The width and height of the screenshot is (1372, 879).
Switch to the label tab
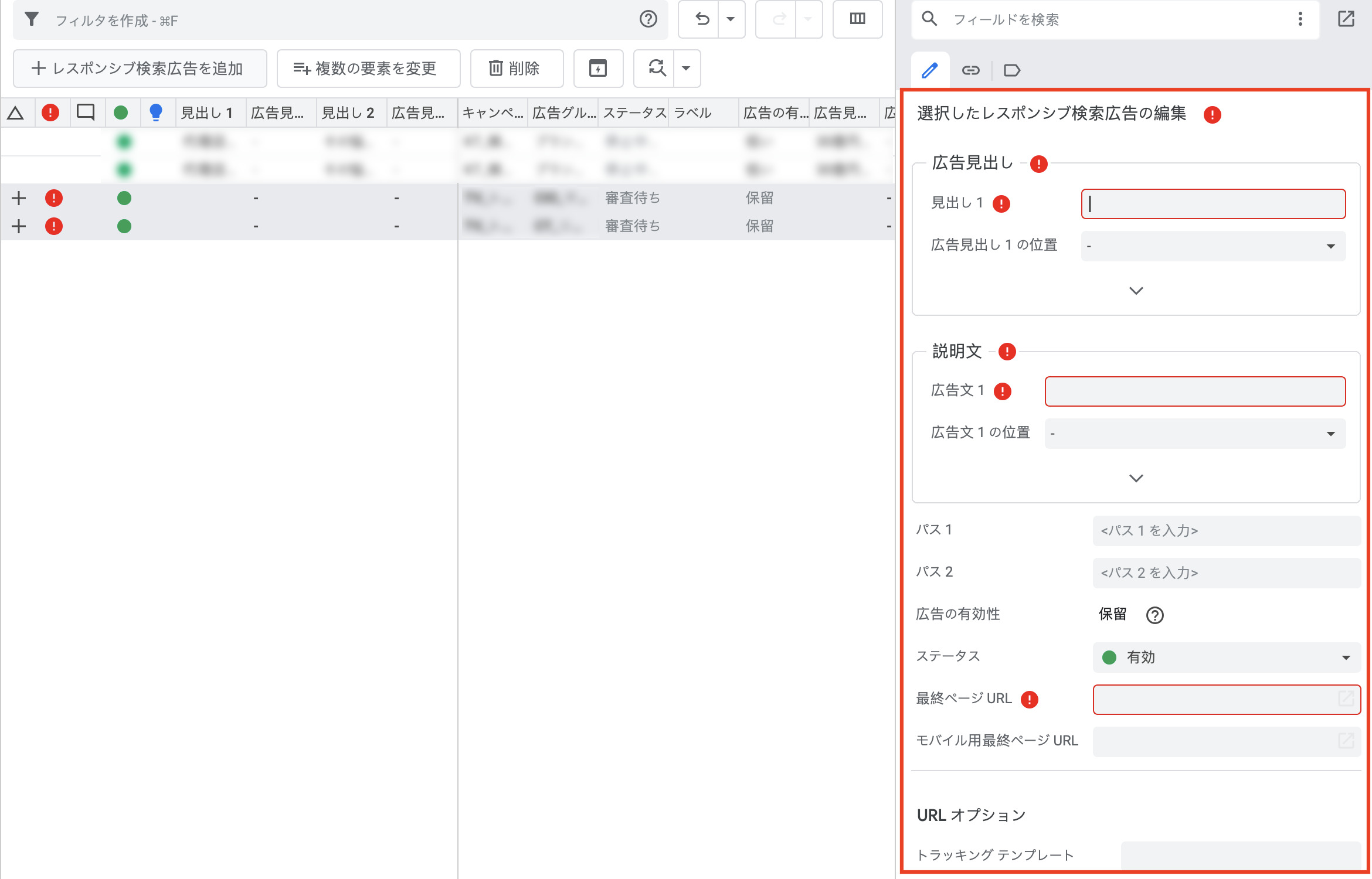[x=1011, y=70]
